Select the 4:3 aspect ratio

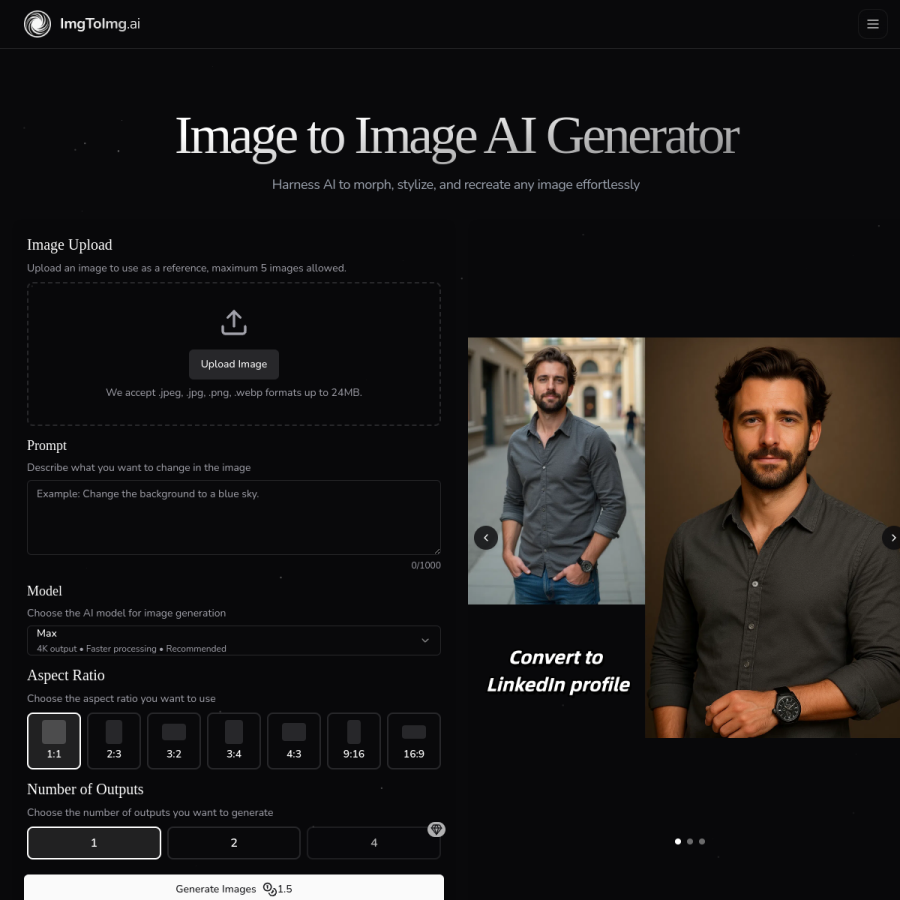pos(294,740)
